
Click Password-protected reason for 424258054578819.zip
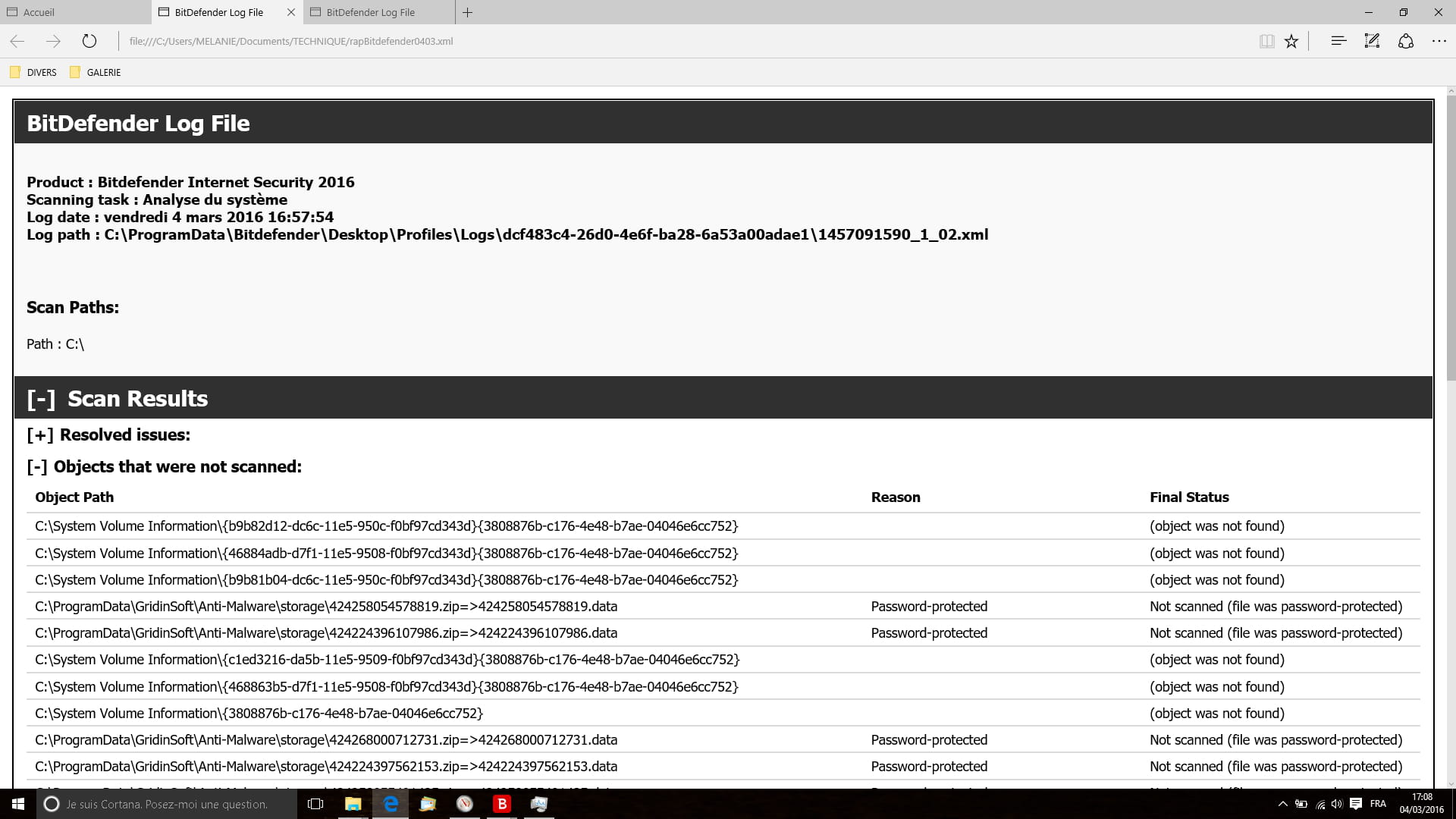tap(929, 607)
